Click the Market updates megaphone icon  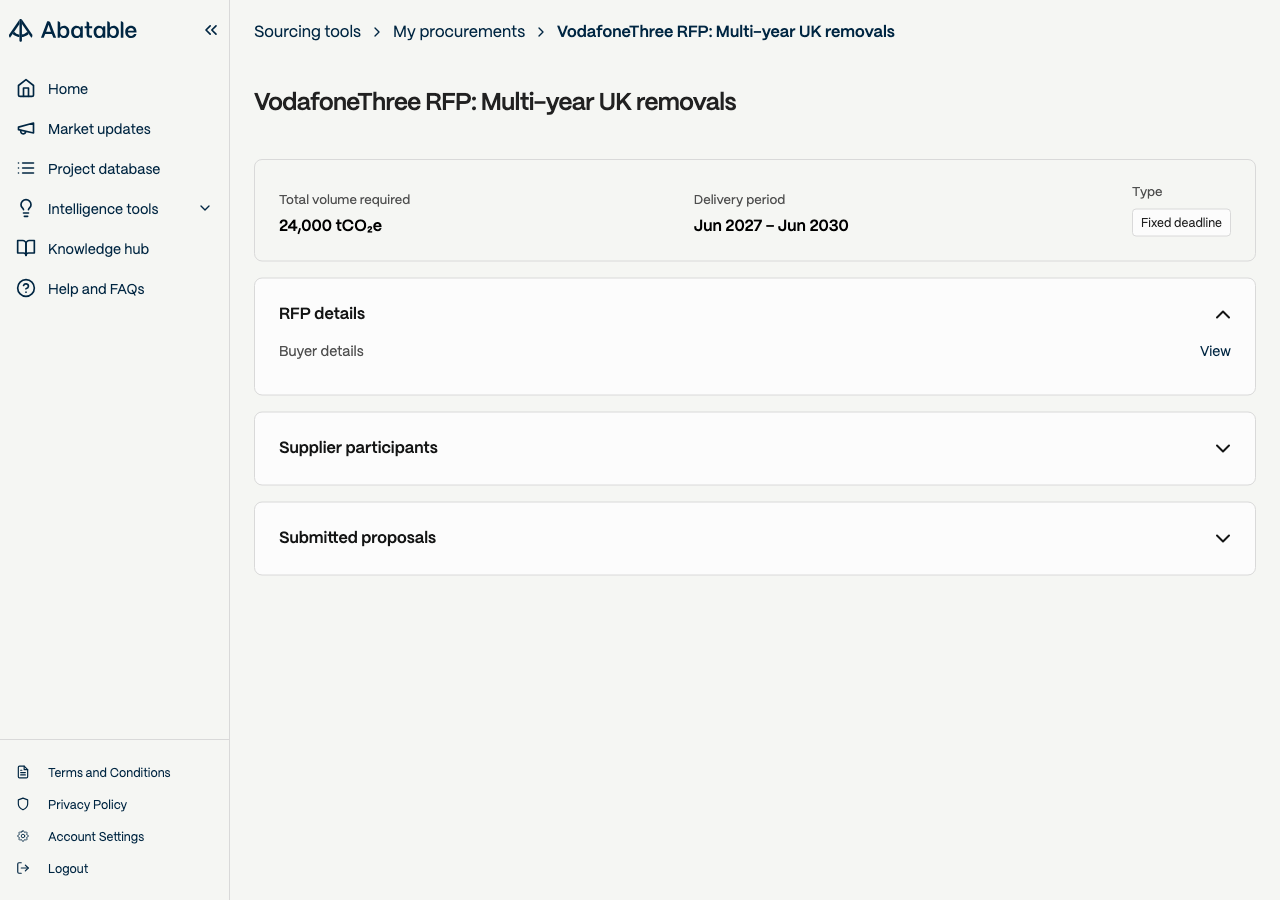pos(26,129)
